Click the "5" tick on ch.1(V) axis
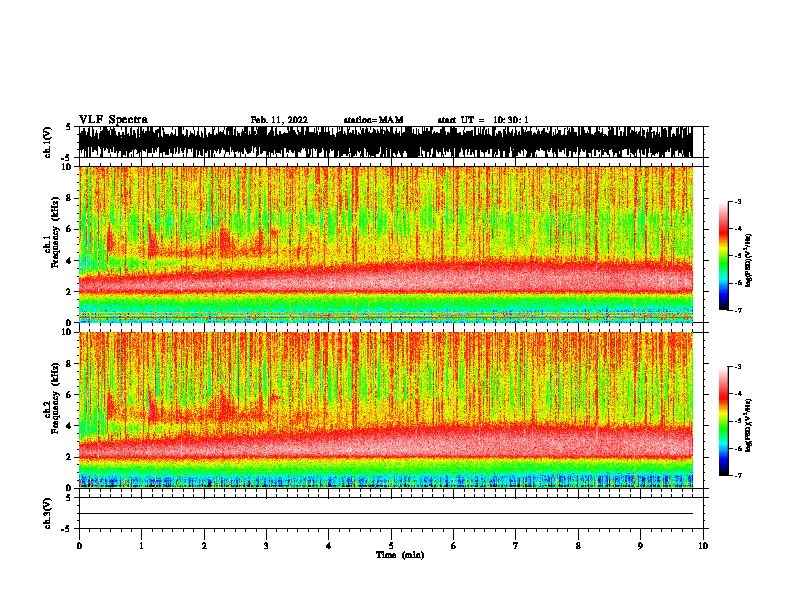This screenshot has width=792, height=612. (x=69, y=127)
